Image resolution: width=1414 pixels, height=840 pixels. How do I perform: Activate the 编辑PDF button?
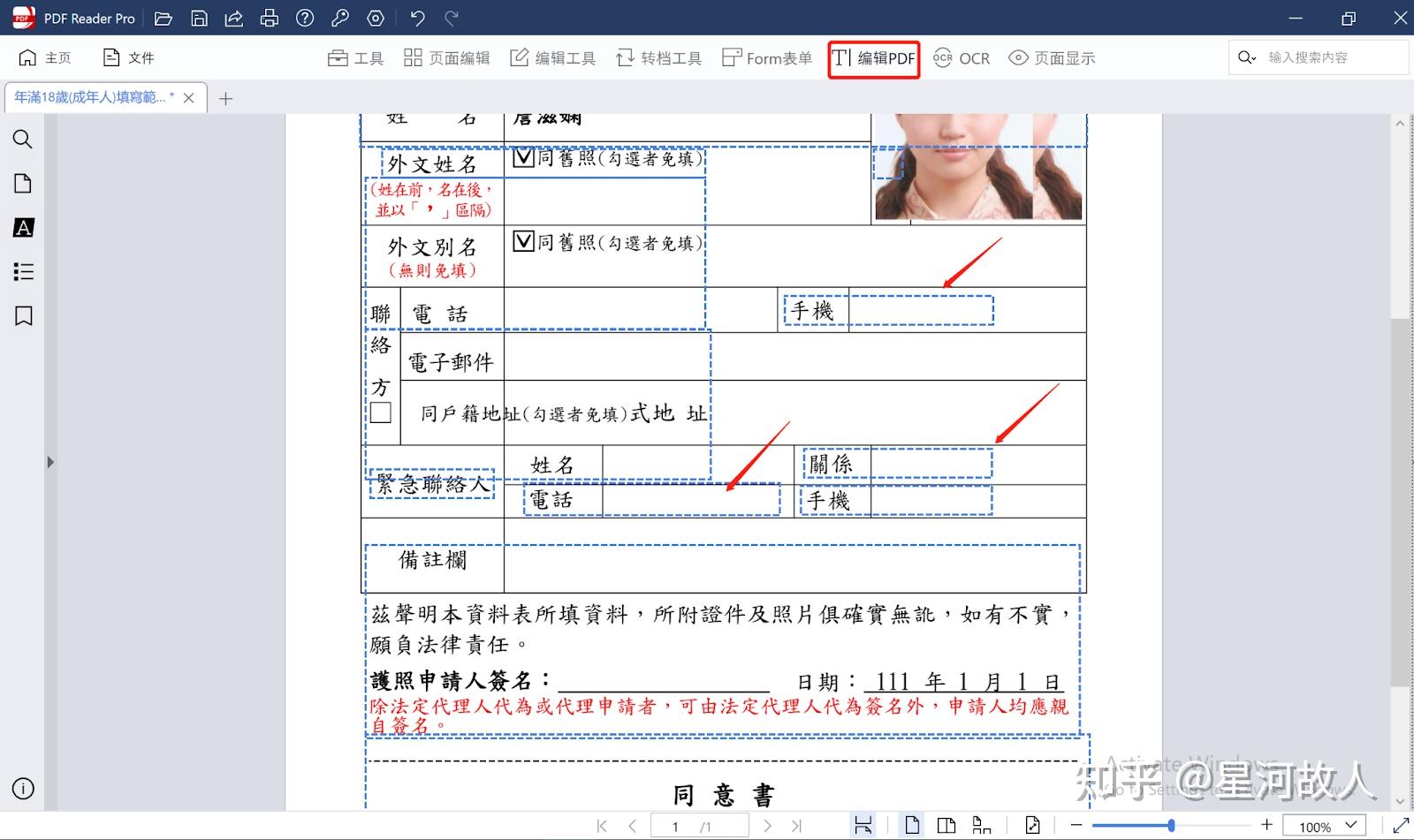point(873,59)
